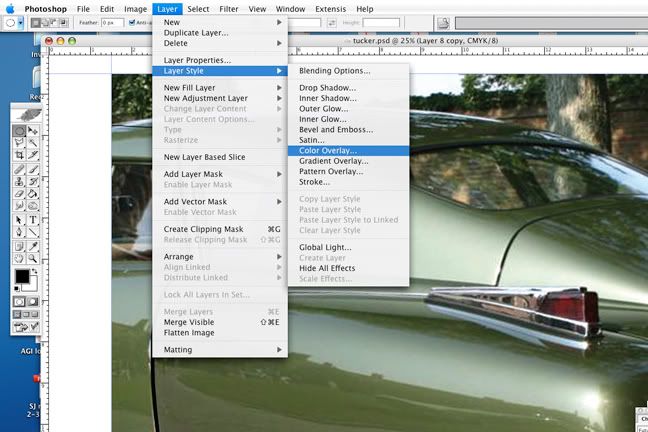Open the Filter menu
Image resolution: width=648 pixels, height=432 pixels.
pos(229,9)
